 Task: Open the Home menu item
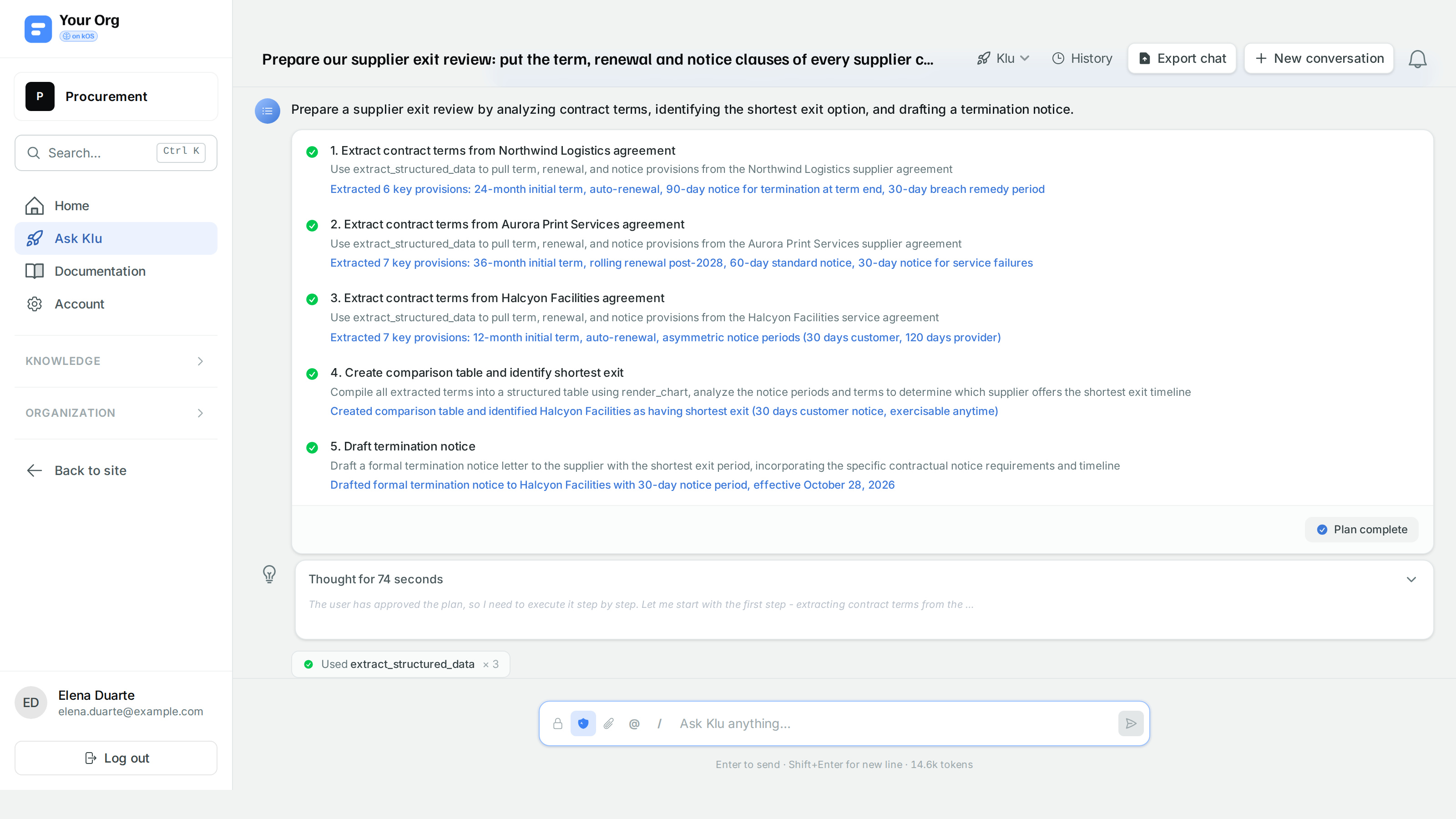click(115, 206)
